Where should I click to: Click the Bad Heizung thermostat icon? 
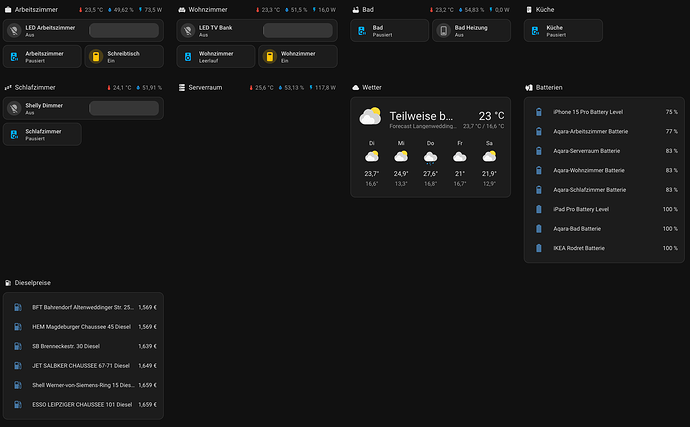tap(444, 30)
